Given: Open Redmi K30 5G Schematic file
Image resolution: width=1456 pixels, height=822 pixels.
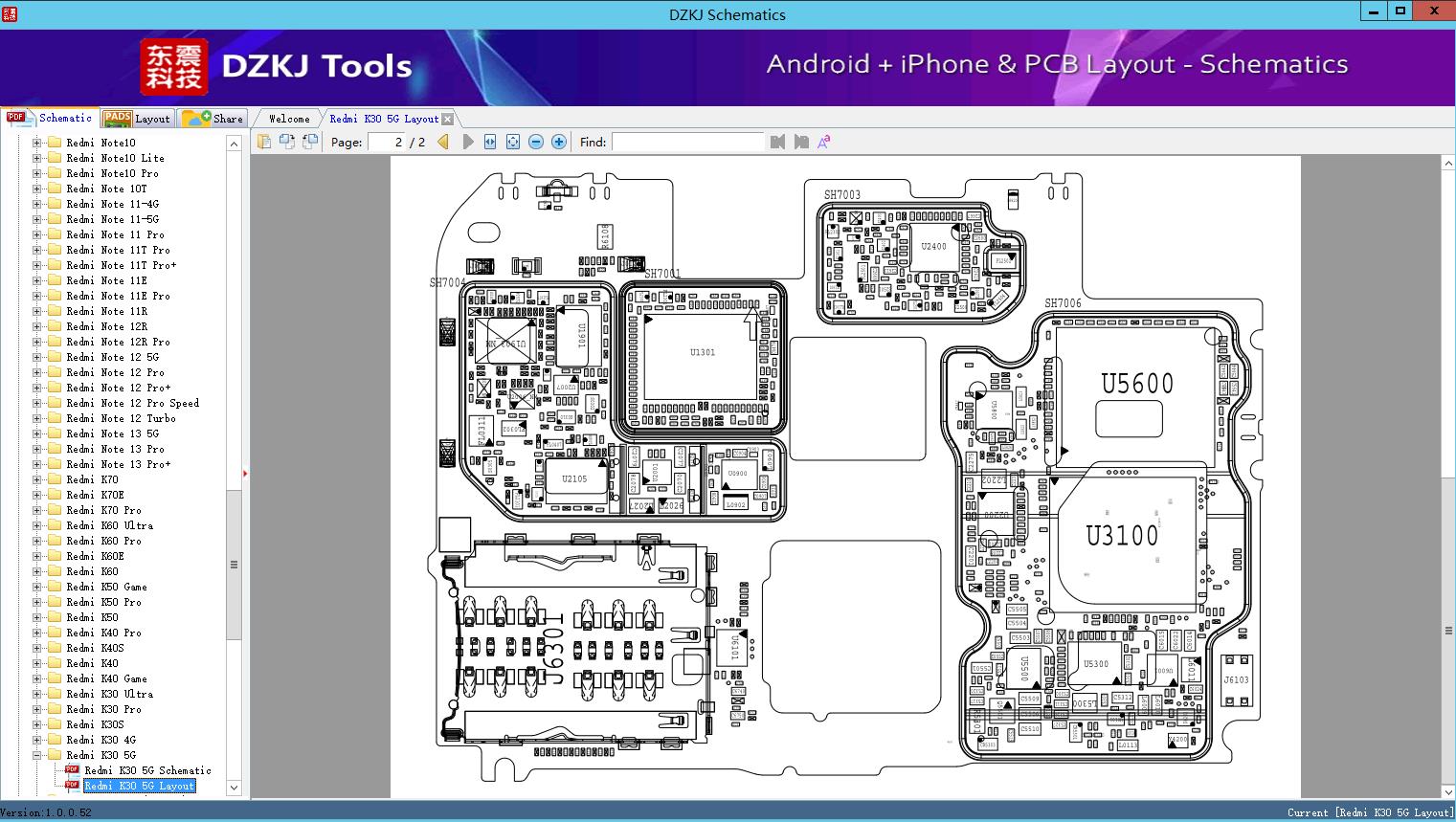Looking at the screenshot, I should [147, 770].
